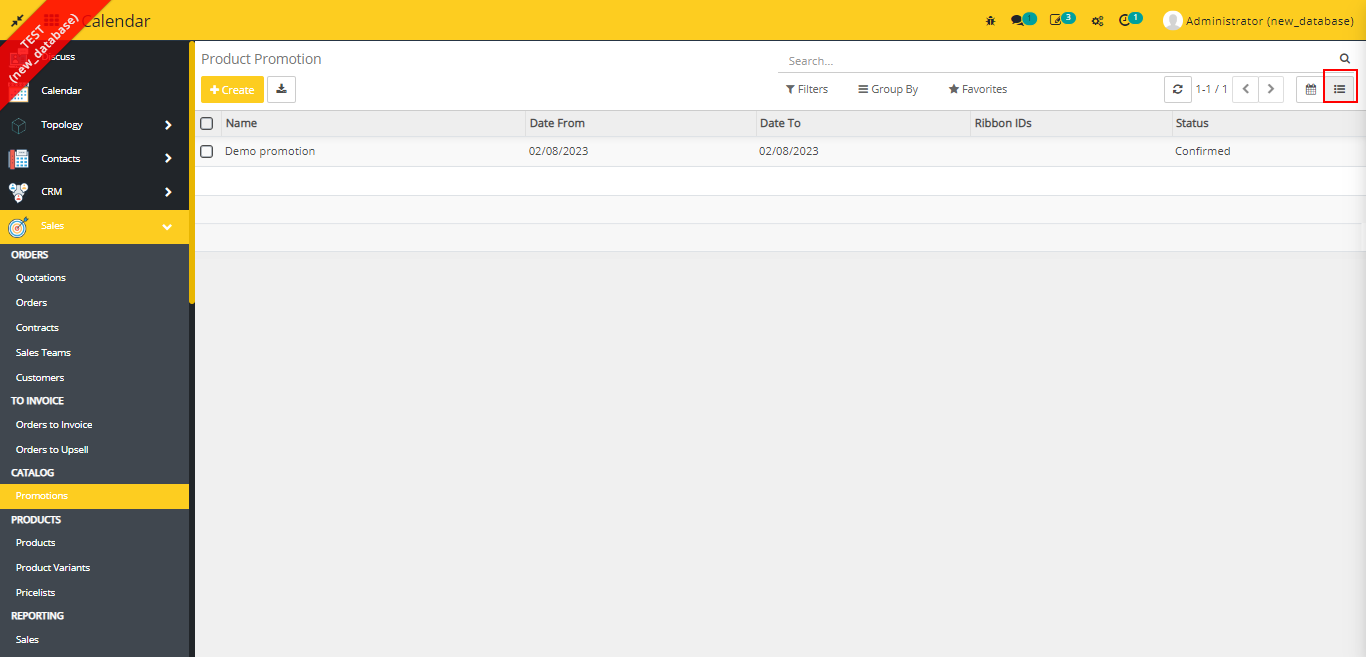The width and height of the screenshot is (1366, 657).
Task: Click the Create button
Action: click(232, 89)
